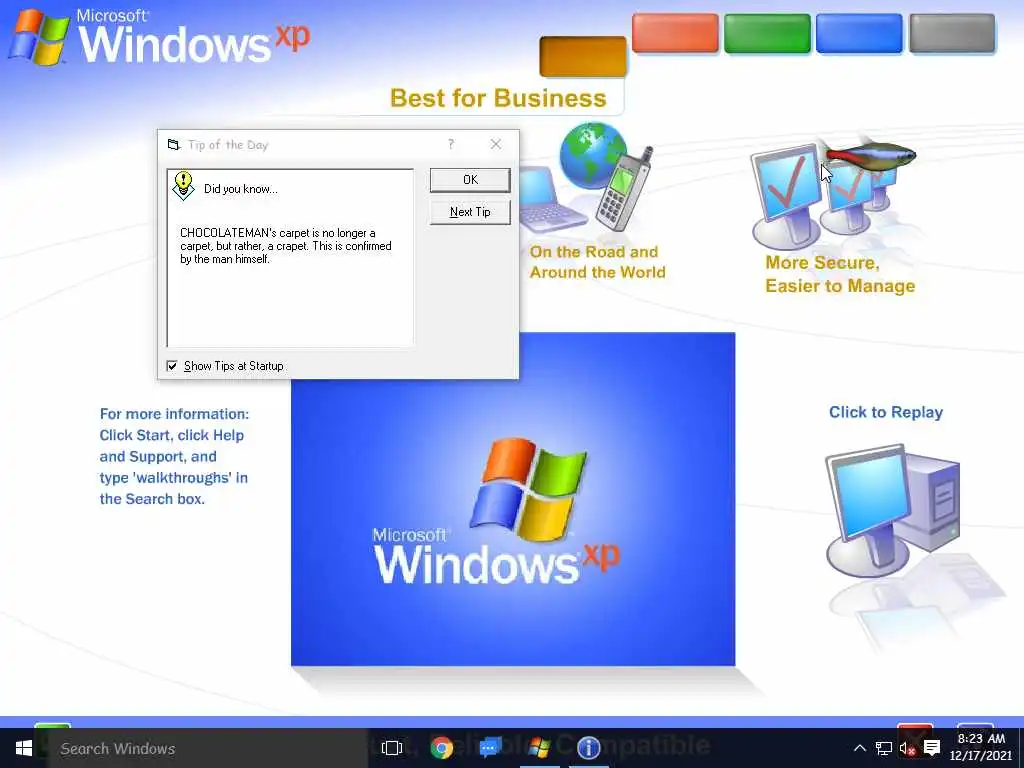Click the Best for Business heading

(498, 98)
